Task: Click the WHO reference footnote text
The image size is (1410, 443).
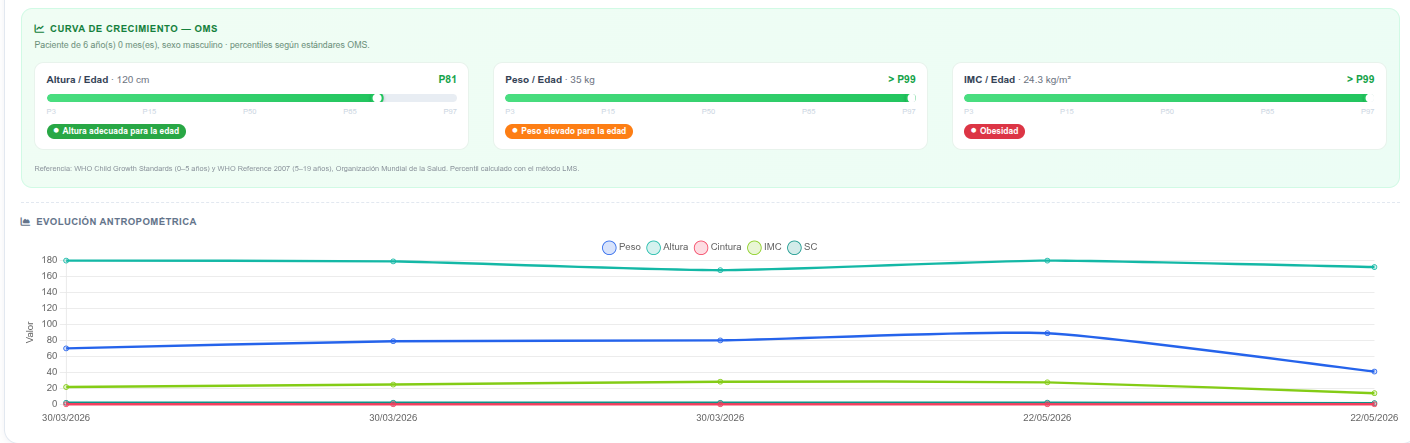Action: coord(307,168)
